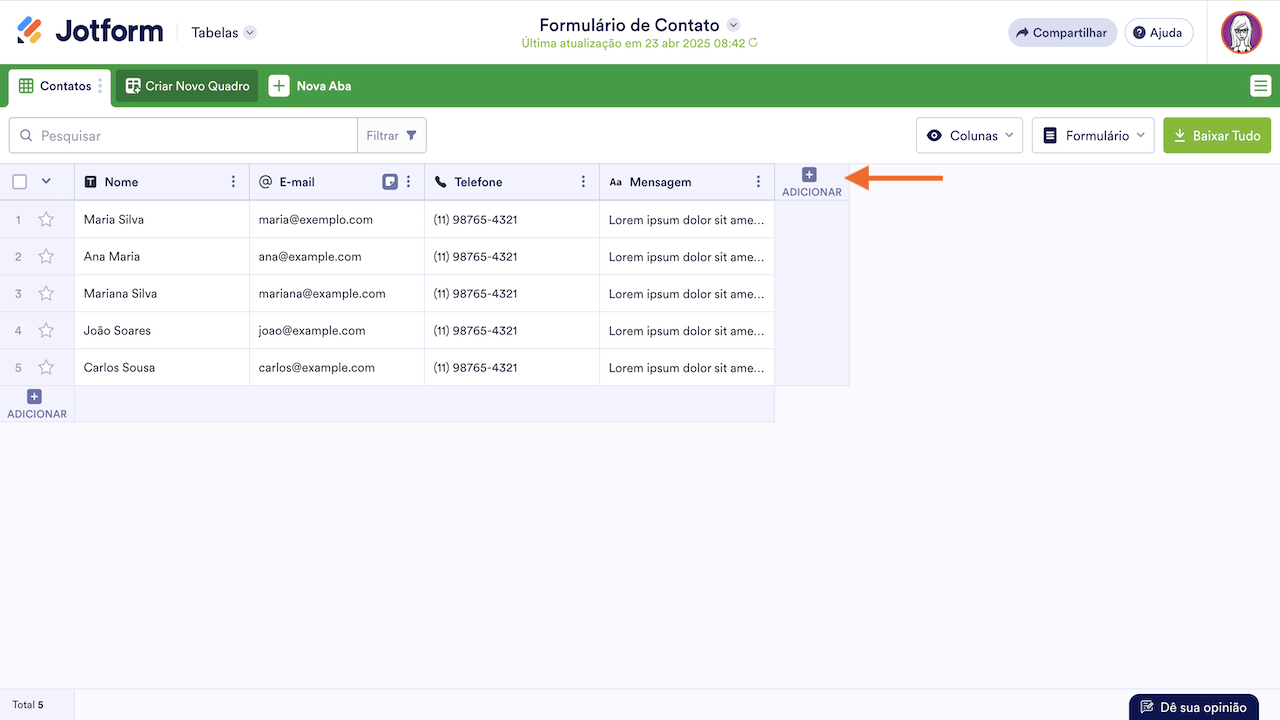Star the Mariana Silva row
Screen dimensions: 1280x720
coord(46,293)
